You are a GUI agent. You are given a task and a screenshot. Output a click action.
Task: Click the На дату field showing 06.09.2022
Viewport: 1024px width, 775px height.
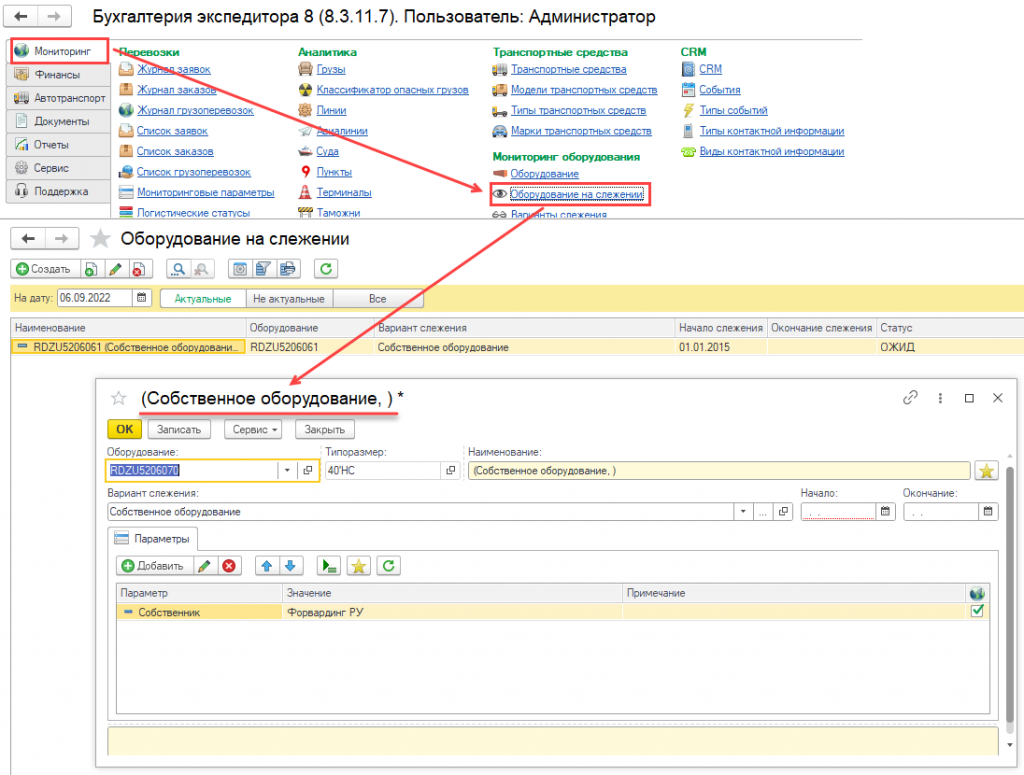coord(95,298)
